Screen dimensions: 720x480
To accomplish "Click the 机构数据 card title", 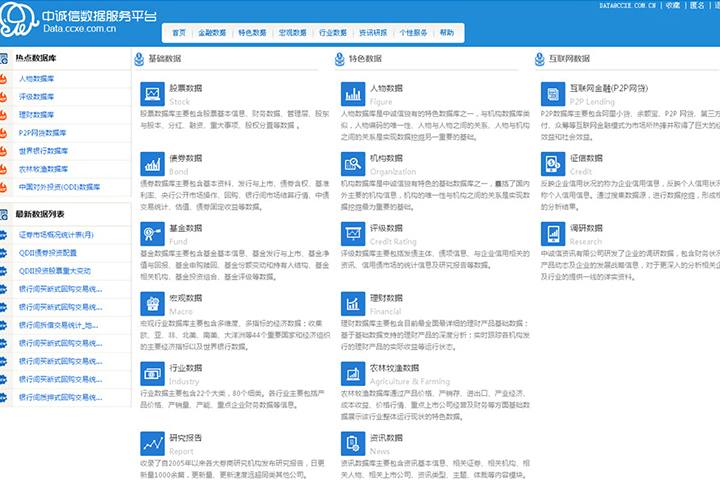I will pyautogui.click(x=386, y=158).
